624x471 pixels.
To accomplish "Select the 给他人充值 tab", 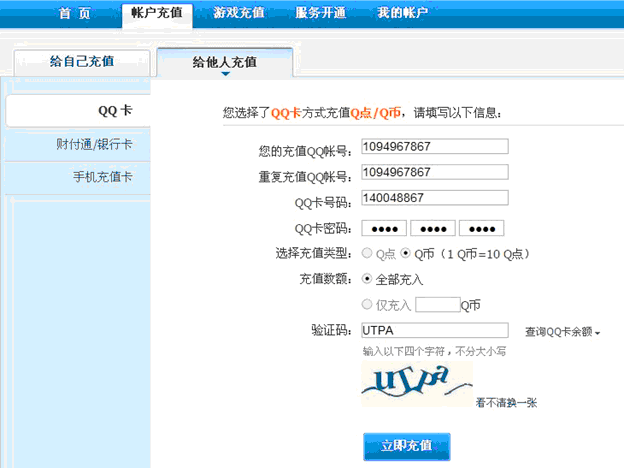I will [225, 62].
